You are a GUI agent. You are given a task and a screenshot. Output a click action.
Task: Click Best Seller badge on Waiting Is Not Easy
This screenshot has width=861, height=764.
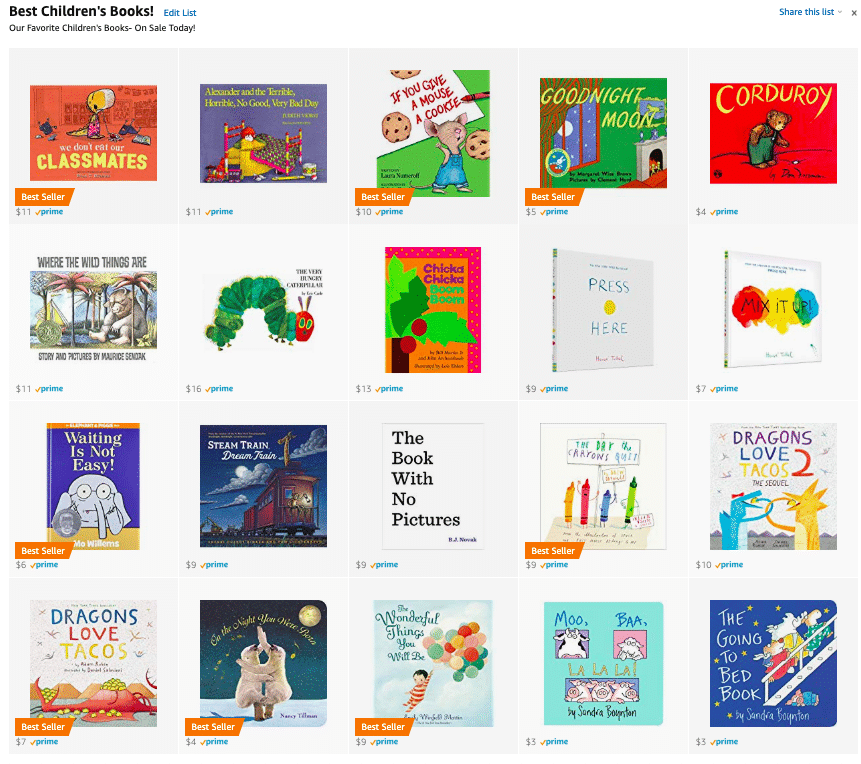click(43, 550)
